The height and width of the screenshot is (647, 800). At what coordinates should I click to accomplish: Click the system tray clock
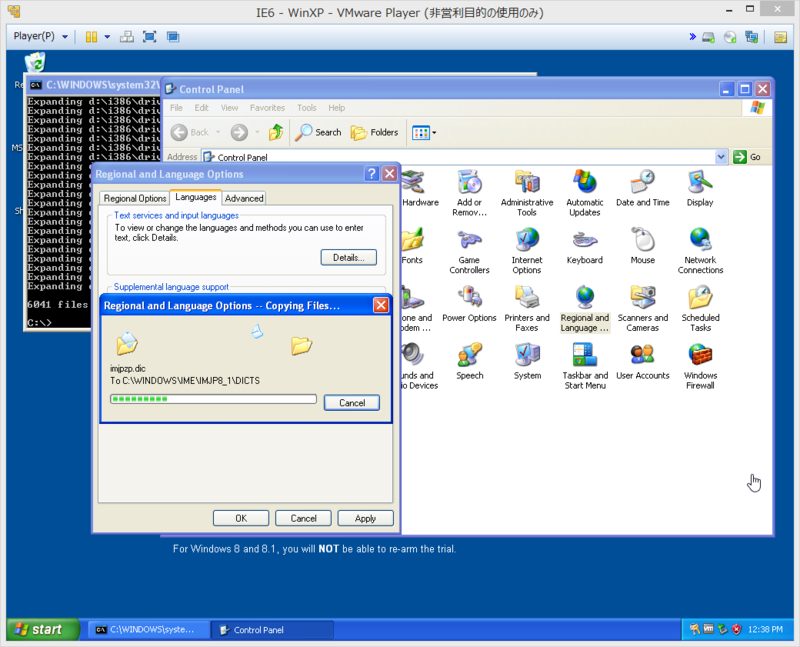765,629
